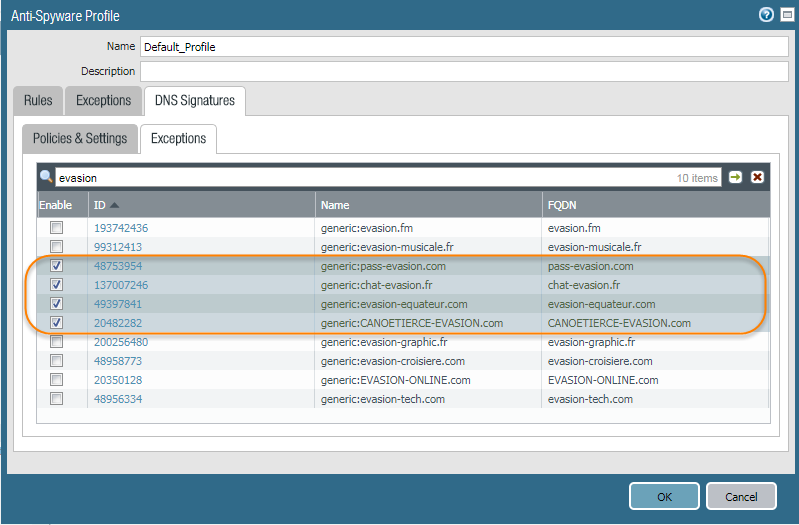
Task: Disable the chat-evasion.fr exception
Action: 57,285
